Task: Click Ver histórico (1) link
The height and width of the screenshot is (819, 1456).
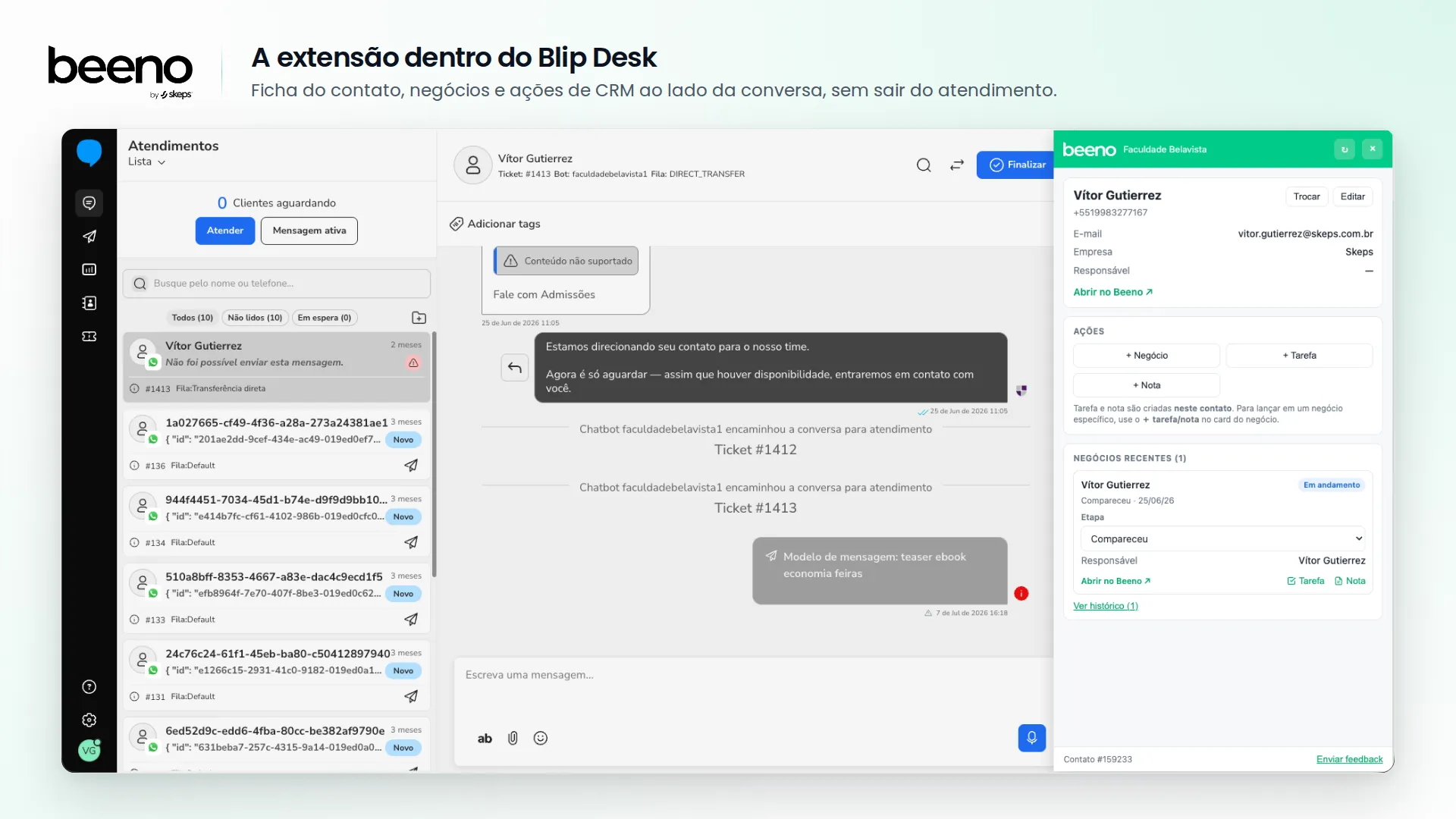Action: 1106,606
